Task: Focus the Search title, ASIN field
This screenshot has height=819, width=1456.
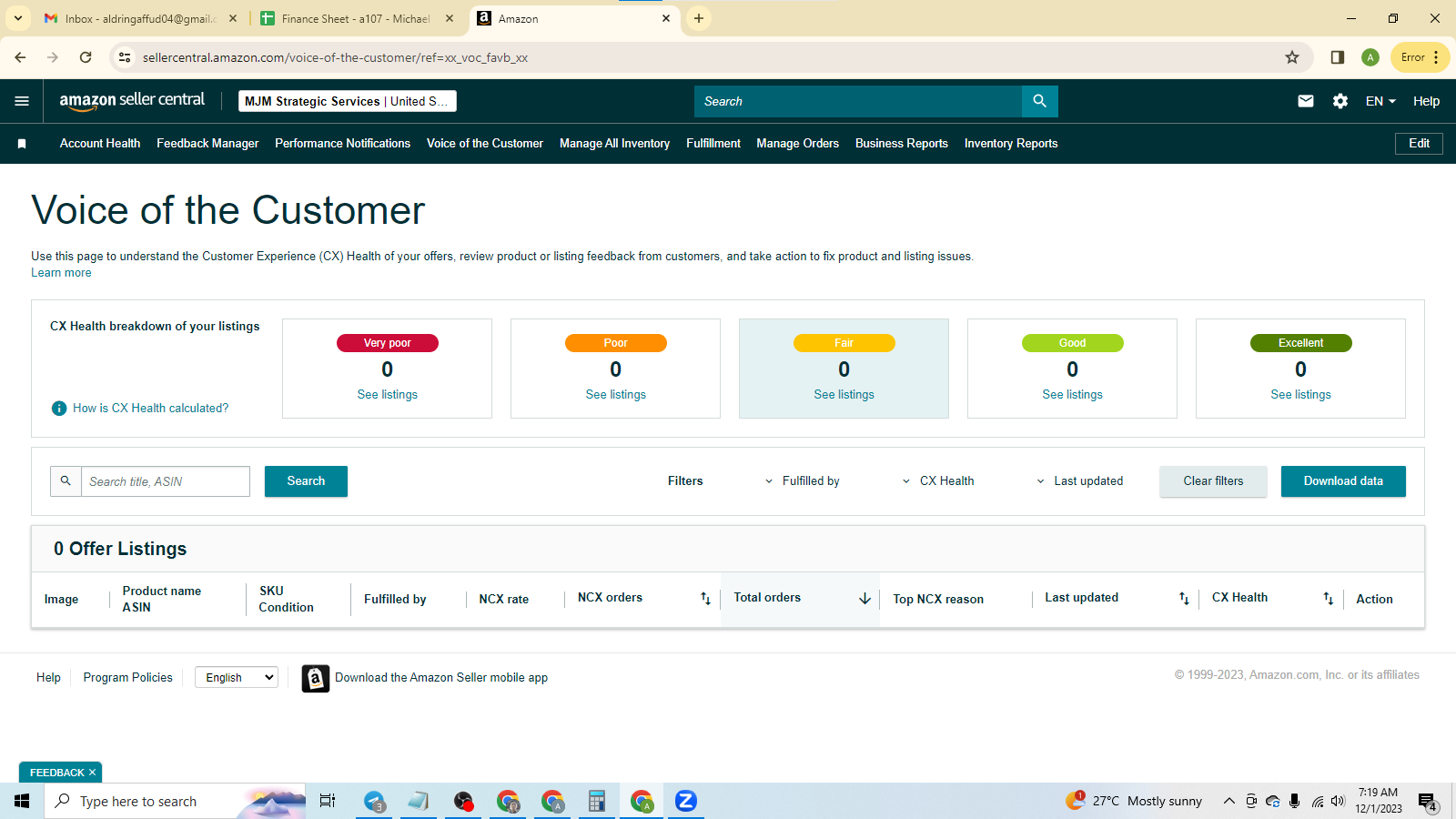Action: tap(166, 481)
